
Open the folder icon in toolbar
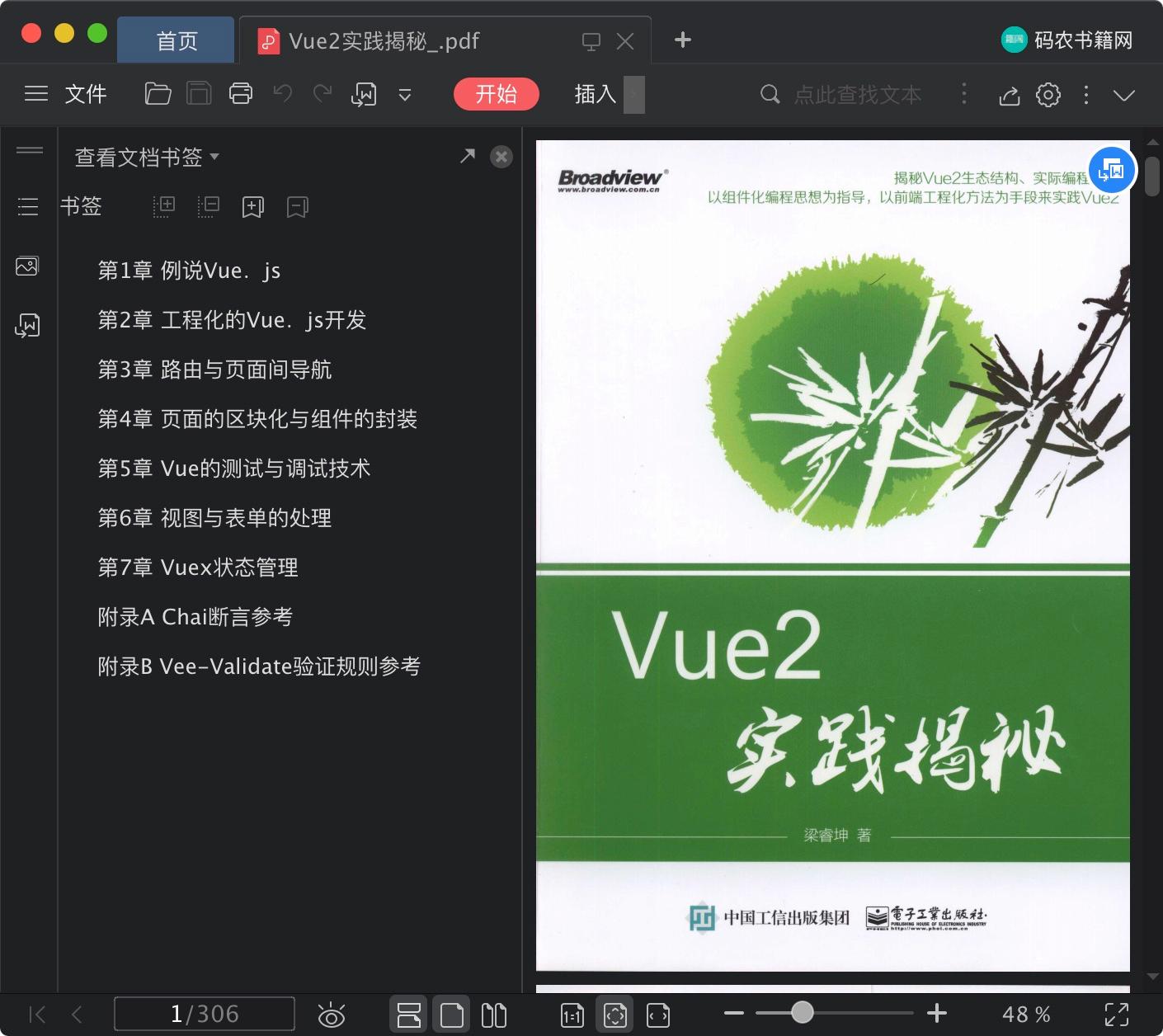click(158, 94)
